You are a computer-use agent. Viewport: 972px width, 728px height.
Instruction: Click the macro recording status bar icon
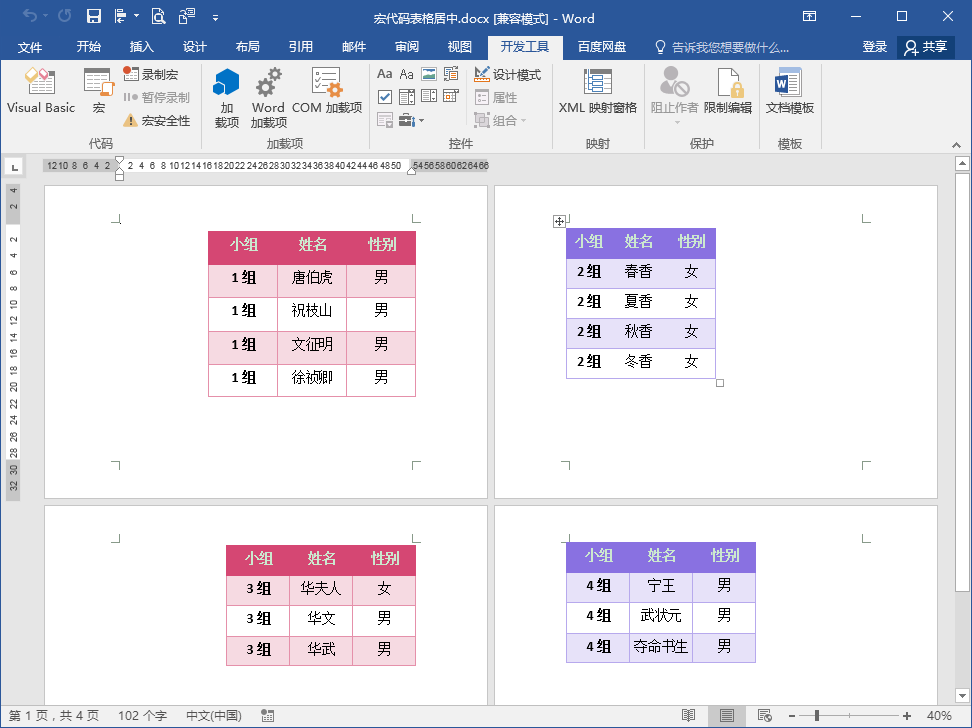pos(268,716)
